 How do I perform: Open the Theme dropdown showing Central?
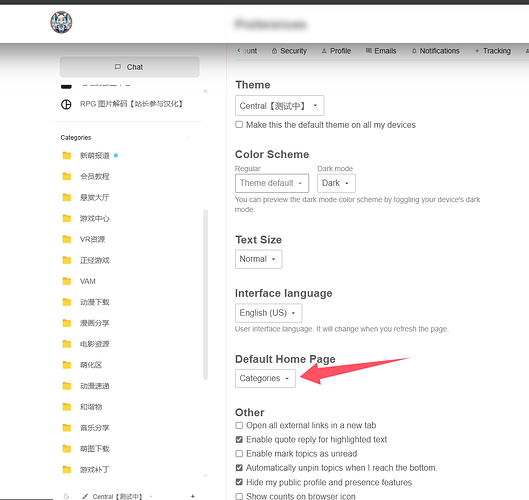click(x=279, y=106)
